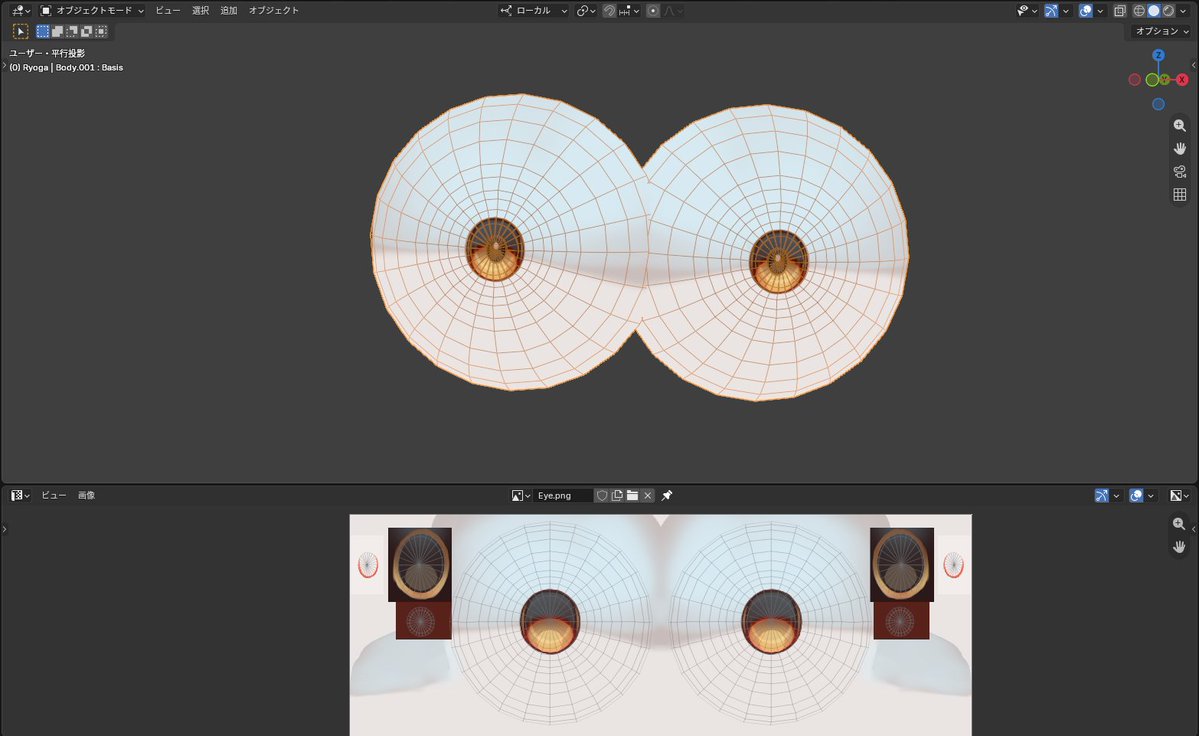Choose the invert selection mode icon

[x=86, y=31]
